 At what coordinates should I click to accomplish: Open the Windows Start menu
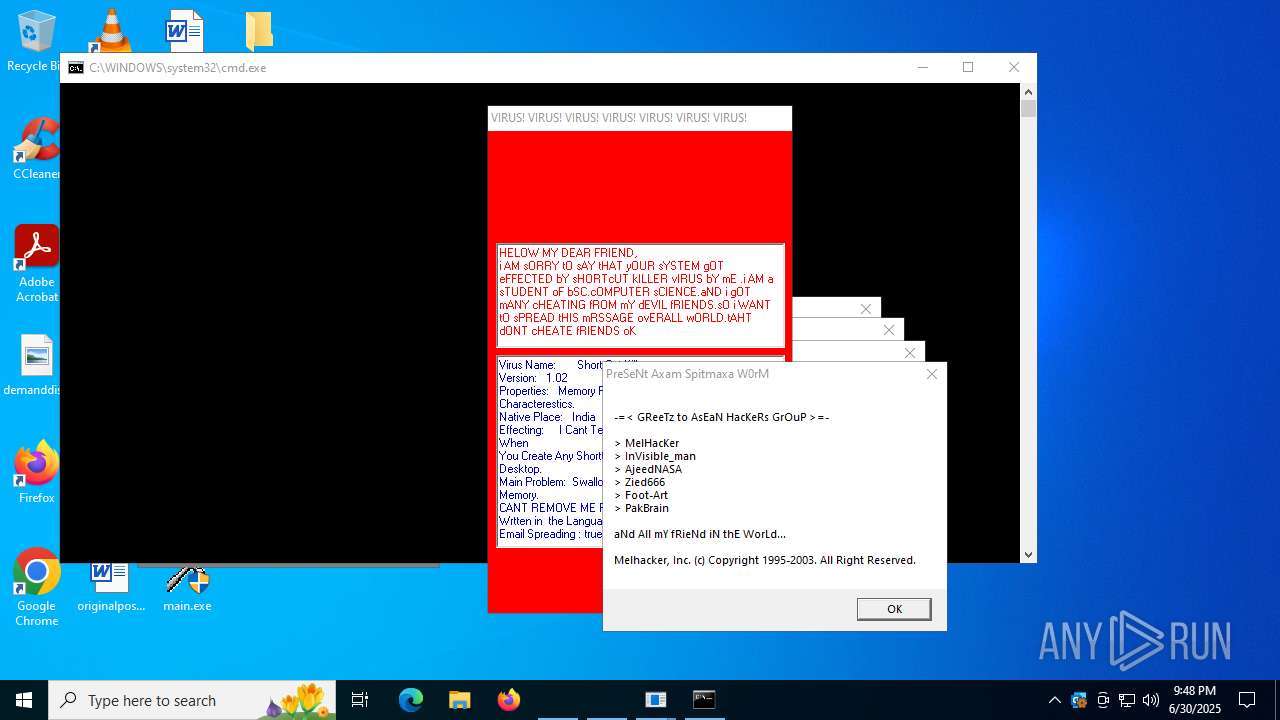24,700
